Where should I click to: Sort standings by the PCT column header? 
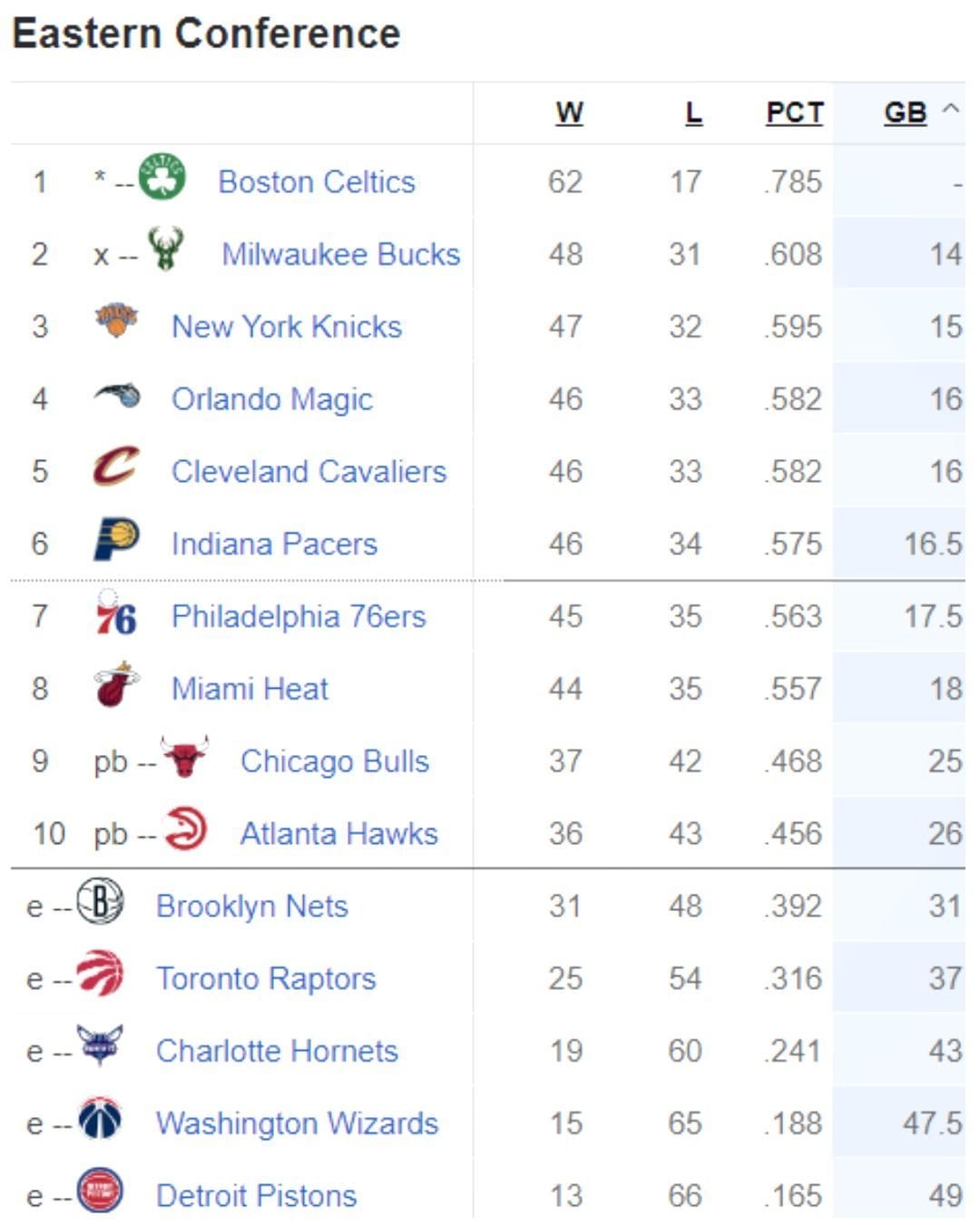791,113
